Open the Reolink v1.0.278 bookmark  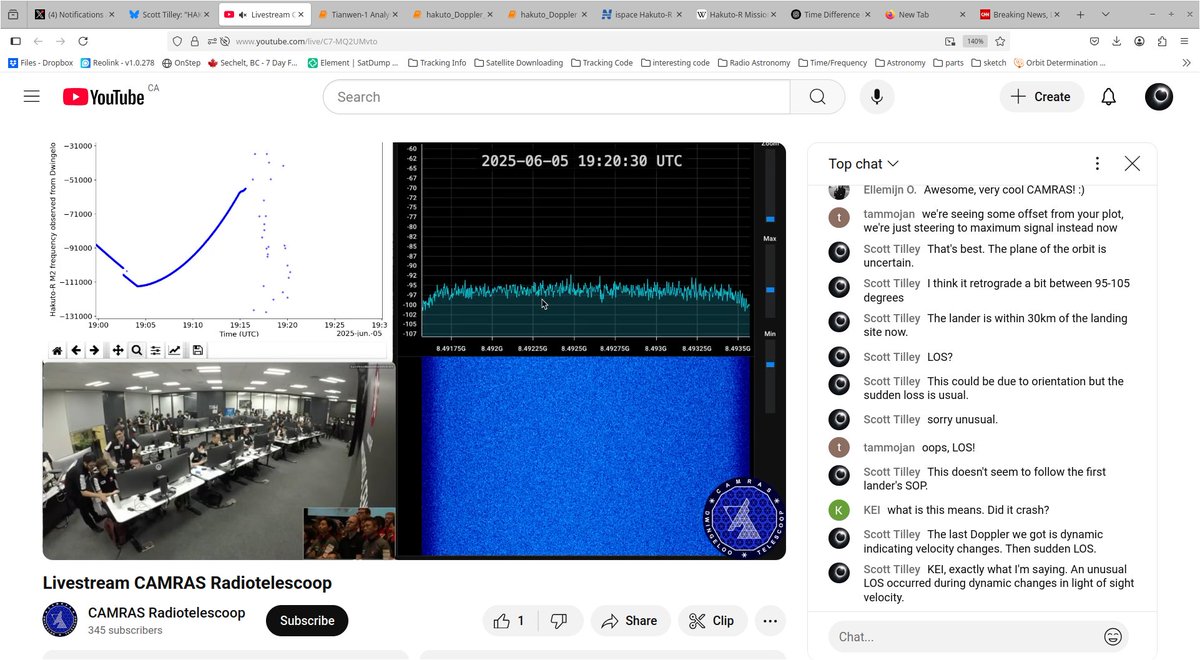coord(117,62)
